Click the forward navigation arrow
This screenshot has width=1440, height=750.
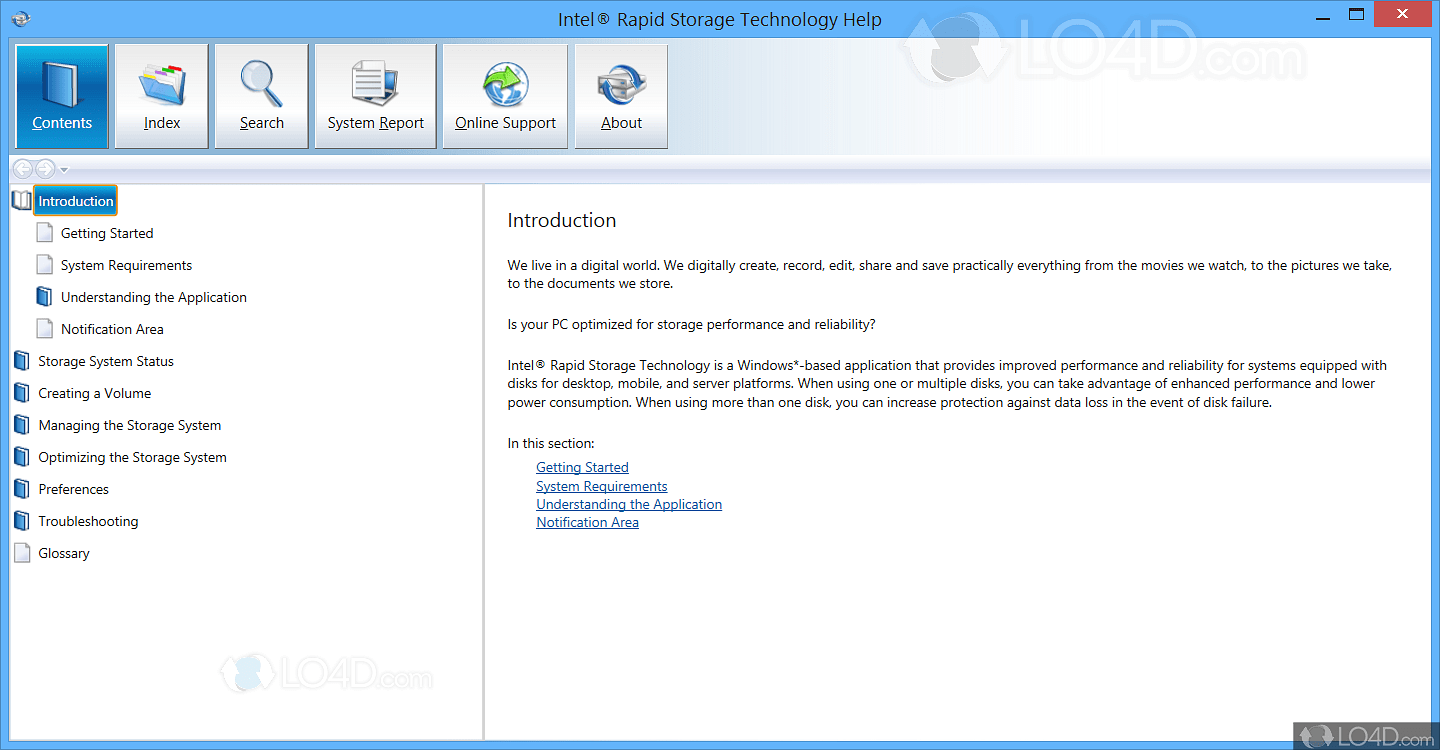click(x=45, y=169)
